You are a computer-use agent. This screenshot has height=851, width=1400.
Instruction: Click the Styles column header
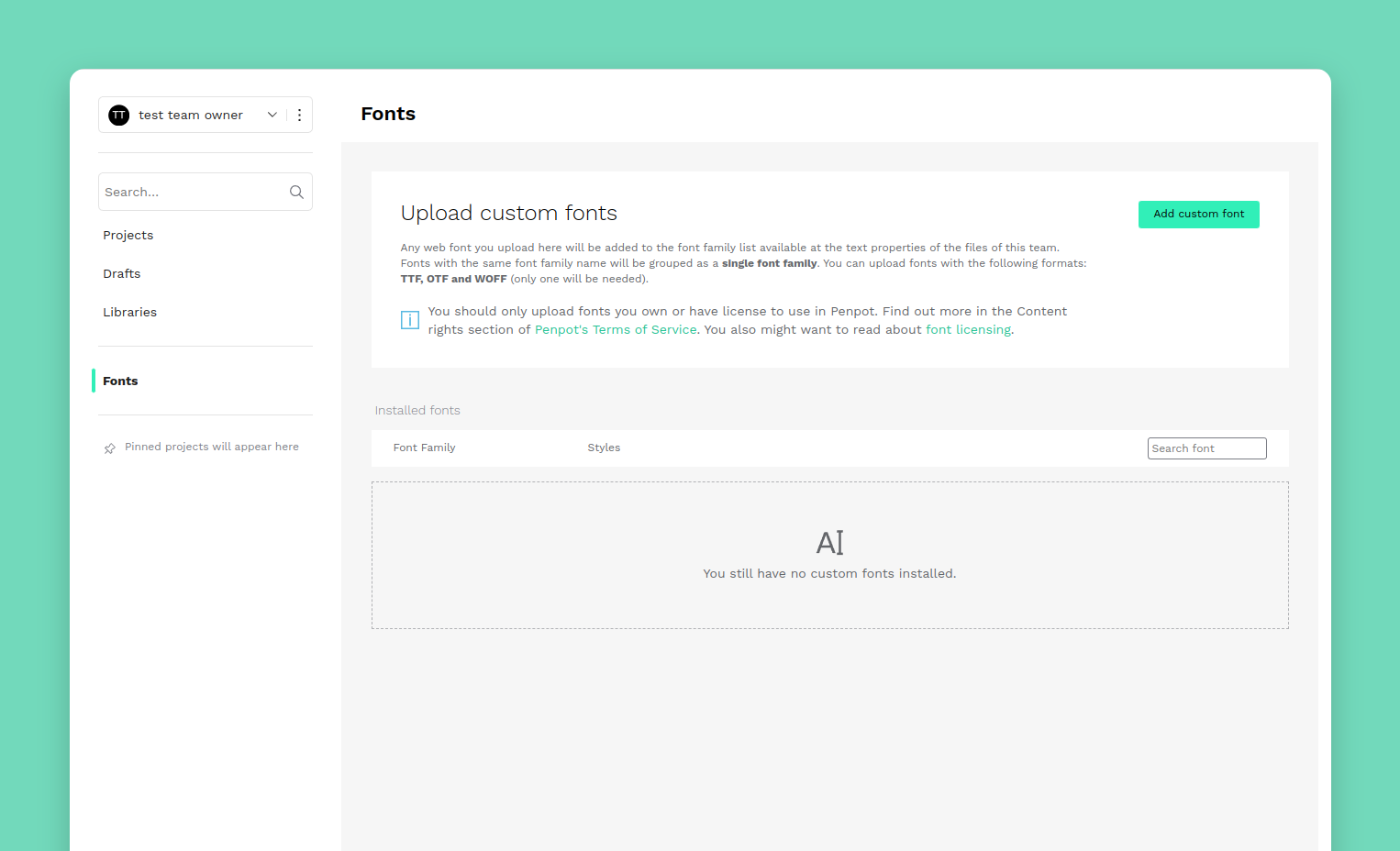tap(604, 448)
